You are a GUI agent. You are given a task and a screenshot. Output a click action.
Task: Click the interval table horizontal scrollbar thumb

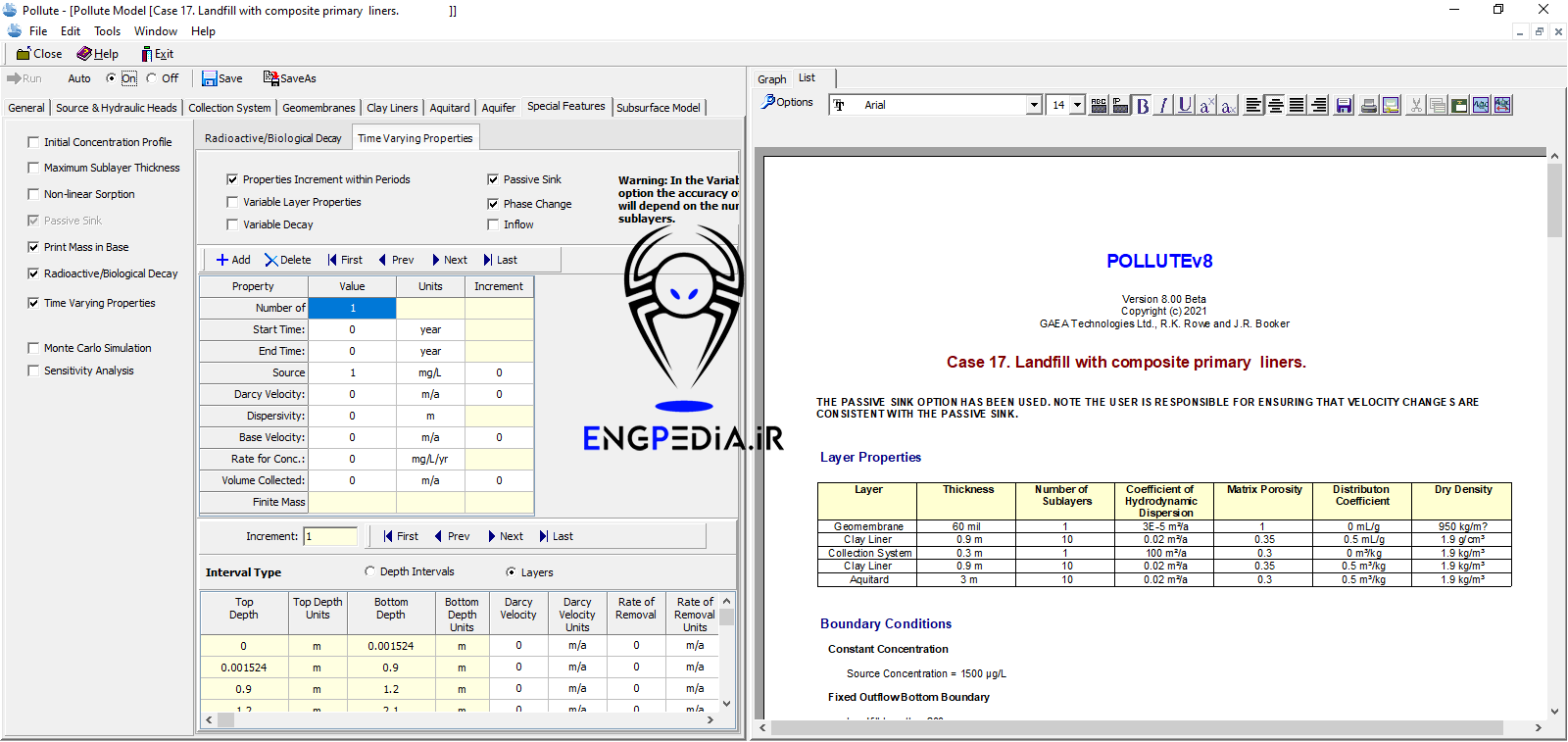[225, 719]
